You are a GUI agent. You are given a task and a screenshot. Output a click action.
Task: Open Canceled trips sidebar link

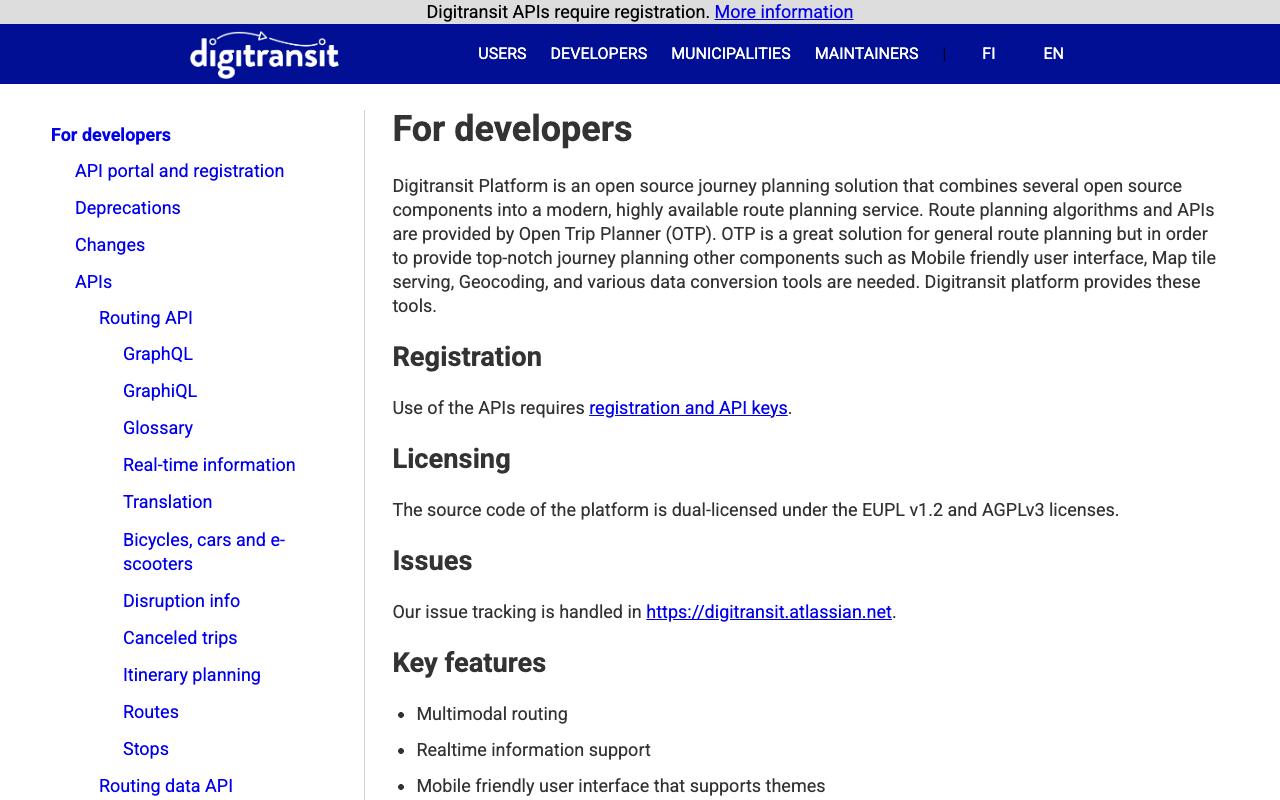click(x=180, y=638)
